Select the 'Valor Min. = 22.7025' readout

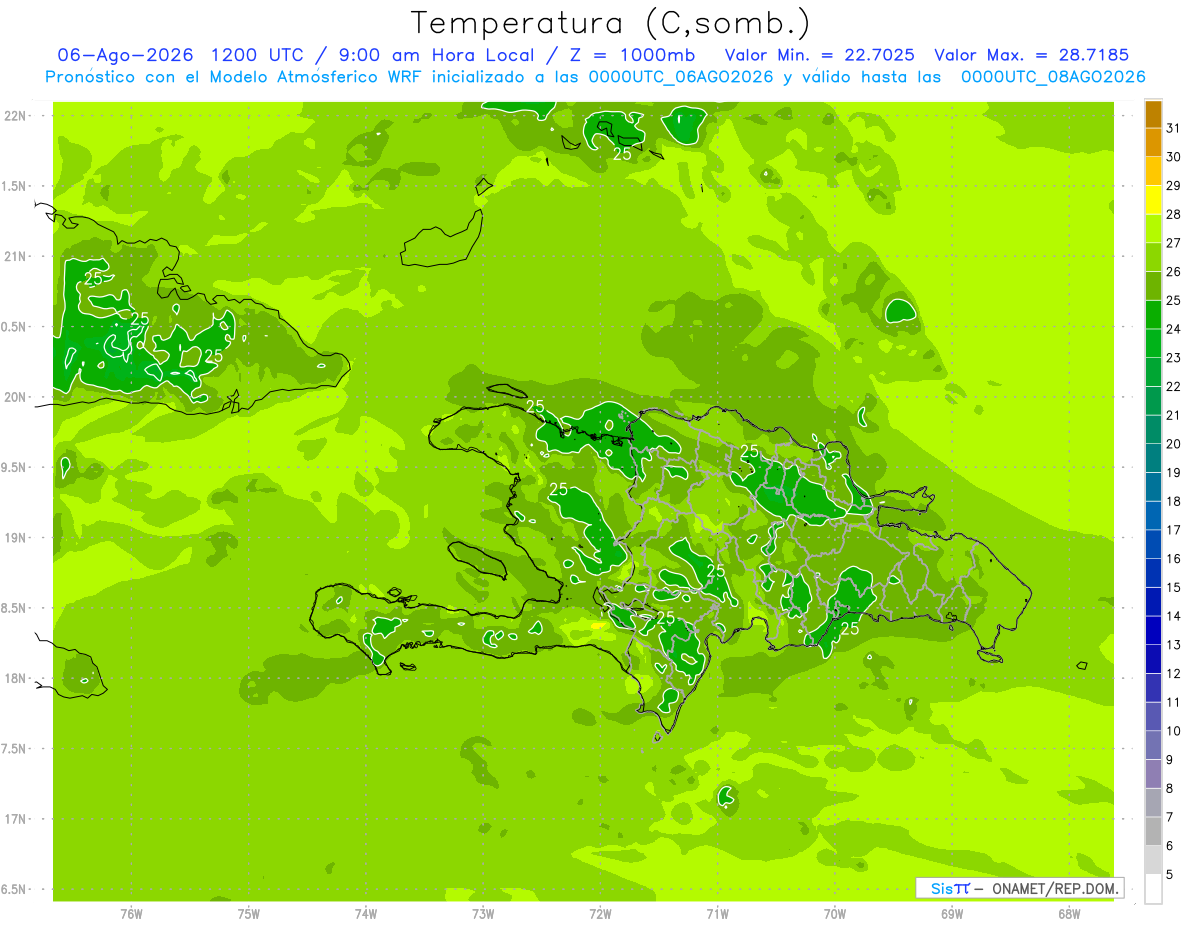[x=819, y=55]
